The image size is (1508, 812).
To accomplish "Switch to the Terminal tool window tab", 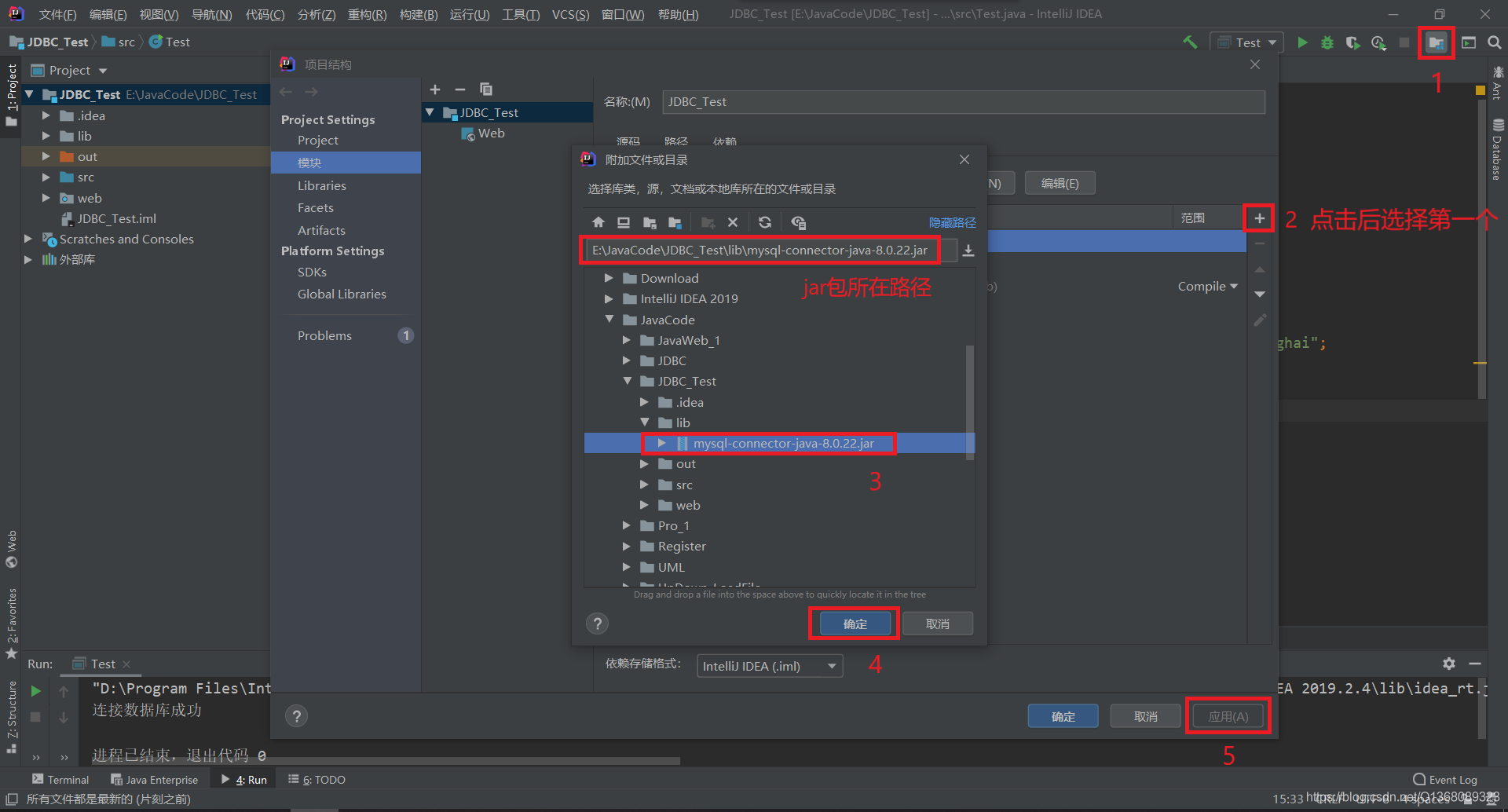I will click(x=60, y=780).
